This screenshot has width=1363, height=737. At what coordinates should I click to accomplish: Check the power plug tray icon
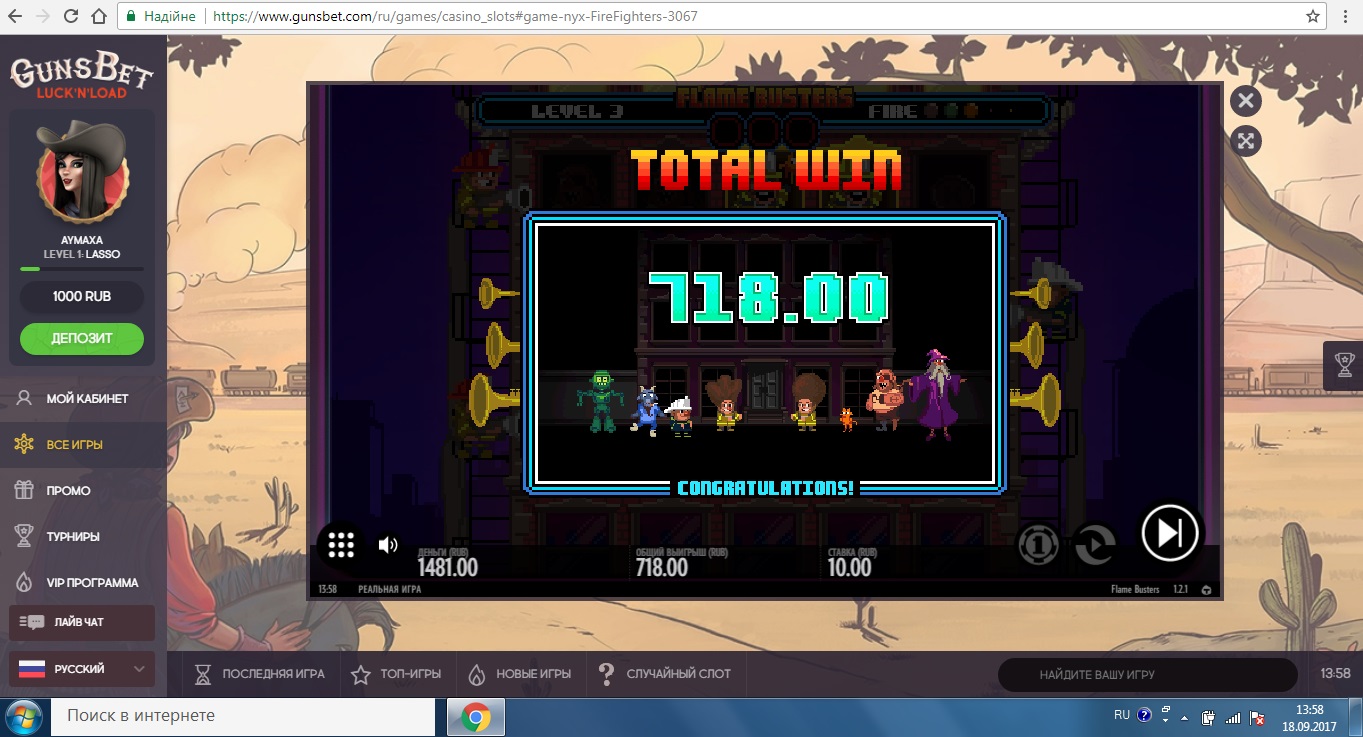1208,717
